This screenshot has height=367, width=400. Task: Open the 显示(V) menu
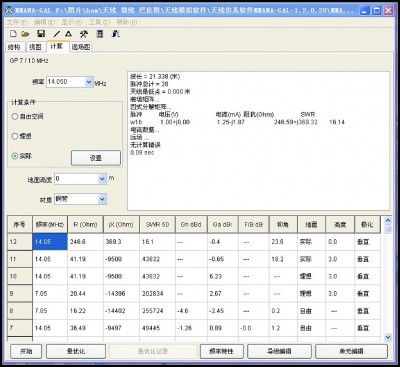point(72,22)
